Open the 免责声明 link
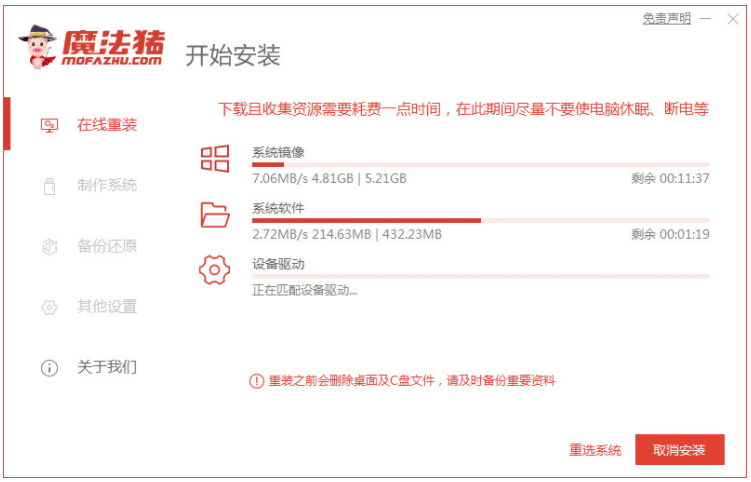 coord(667,18)
